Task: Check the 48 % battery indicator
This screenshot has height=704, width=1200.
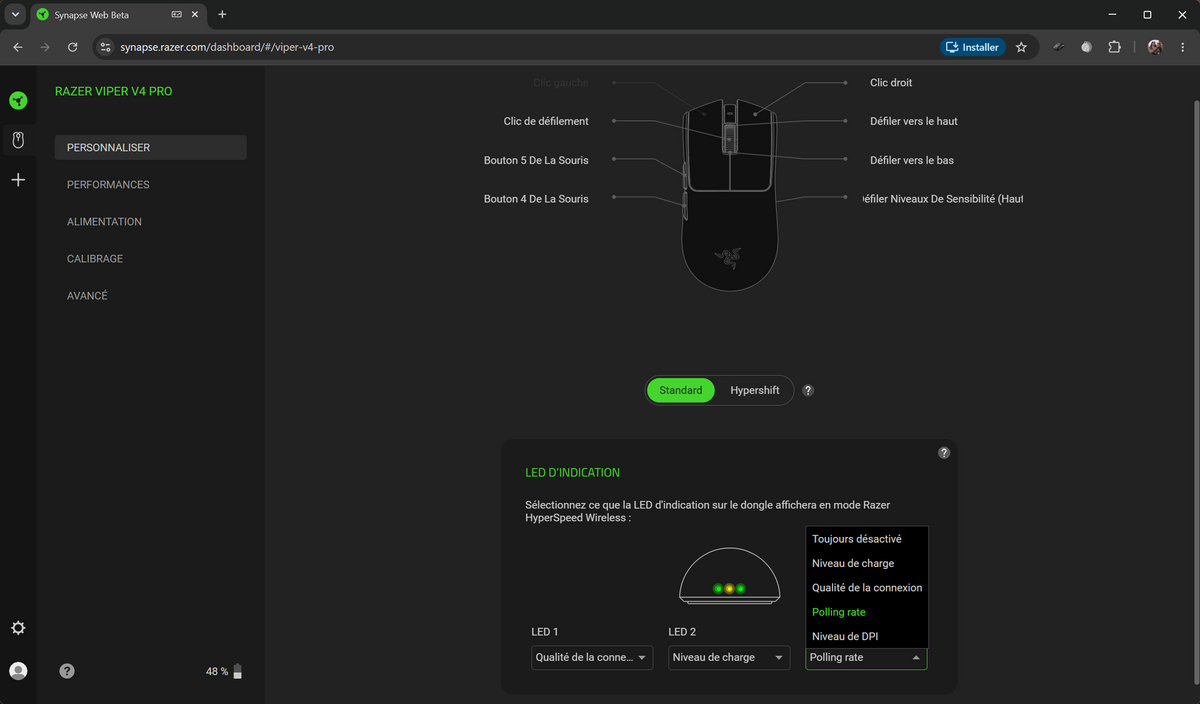Action: (224, 671)
